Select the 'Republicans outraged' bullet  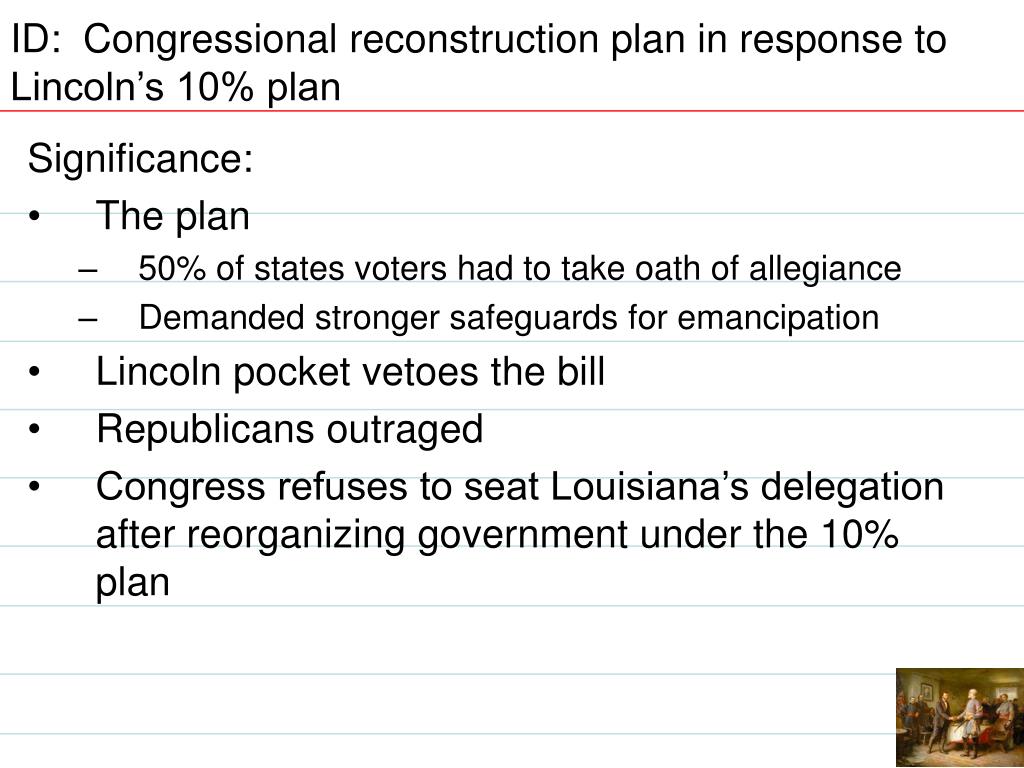pyautogui.click(x=289, y=429)
